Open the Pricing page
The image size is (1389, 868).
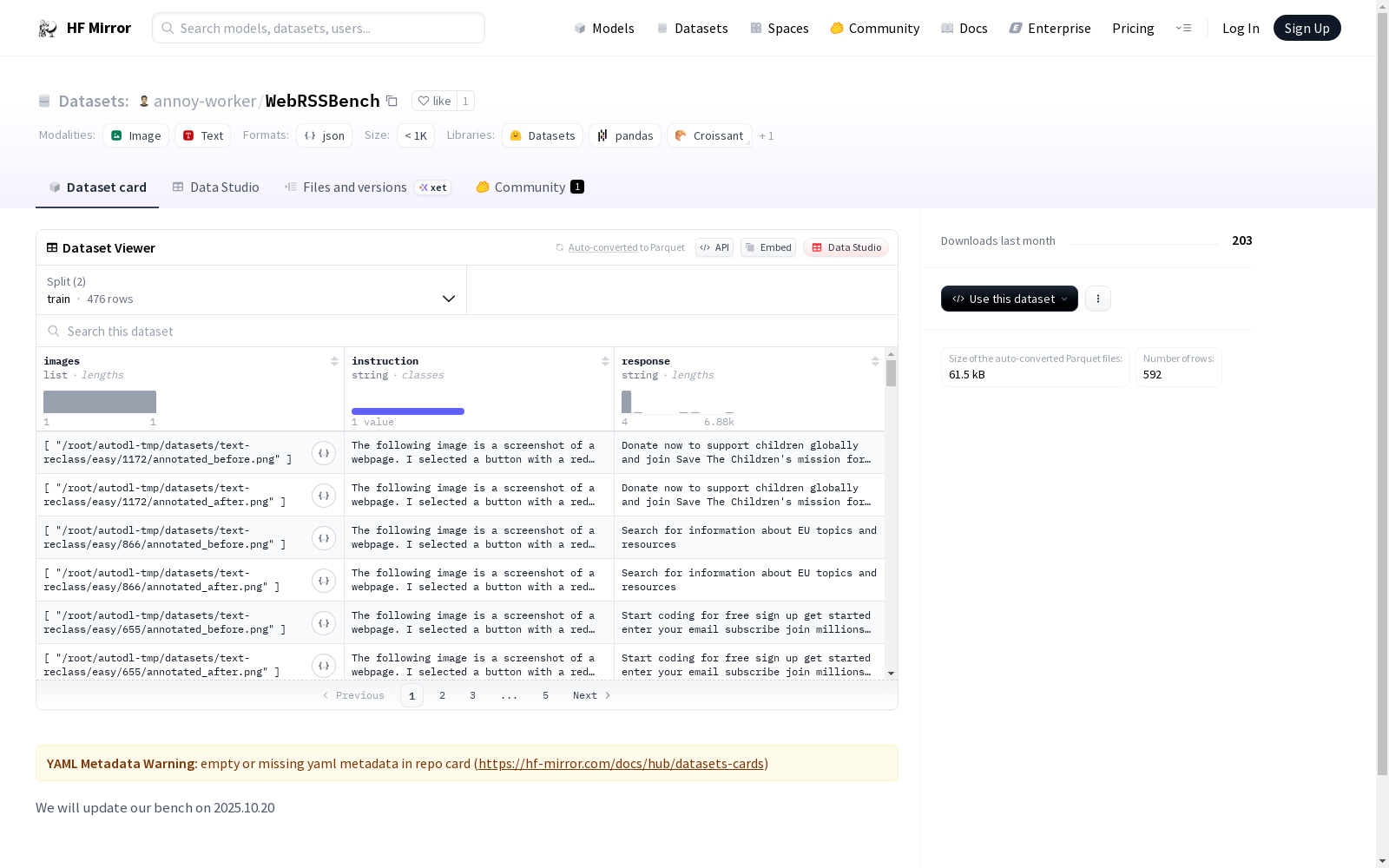pyautogui.click(x=1133, y=28)
